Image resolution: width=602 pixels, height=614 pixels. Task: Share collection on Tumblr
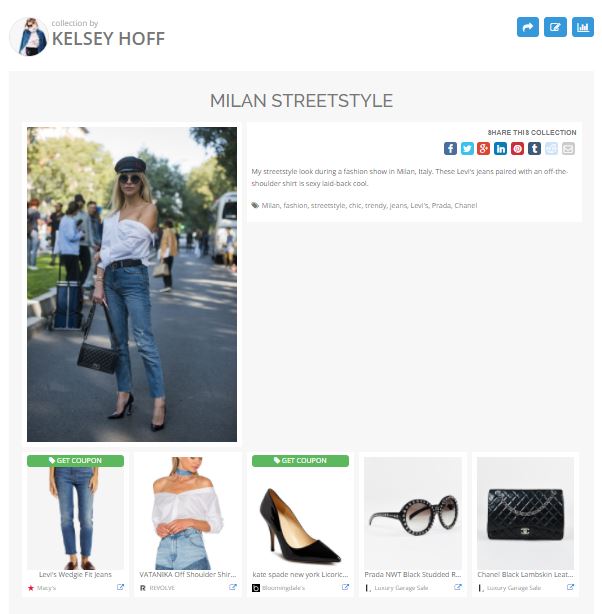pyautogui.click(x=534, y=148)
